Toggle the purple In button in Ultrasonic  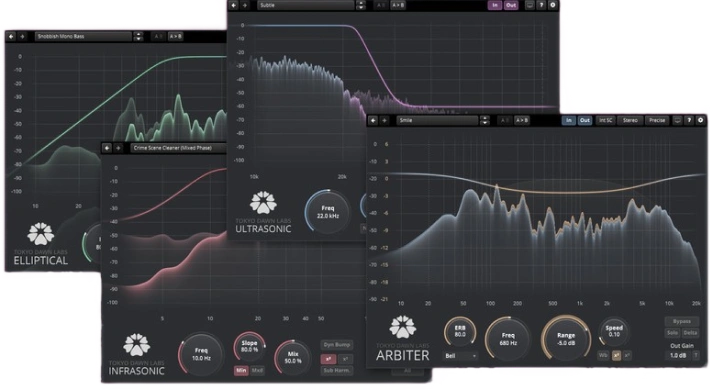click(495, 5)
